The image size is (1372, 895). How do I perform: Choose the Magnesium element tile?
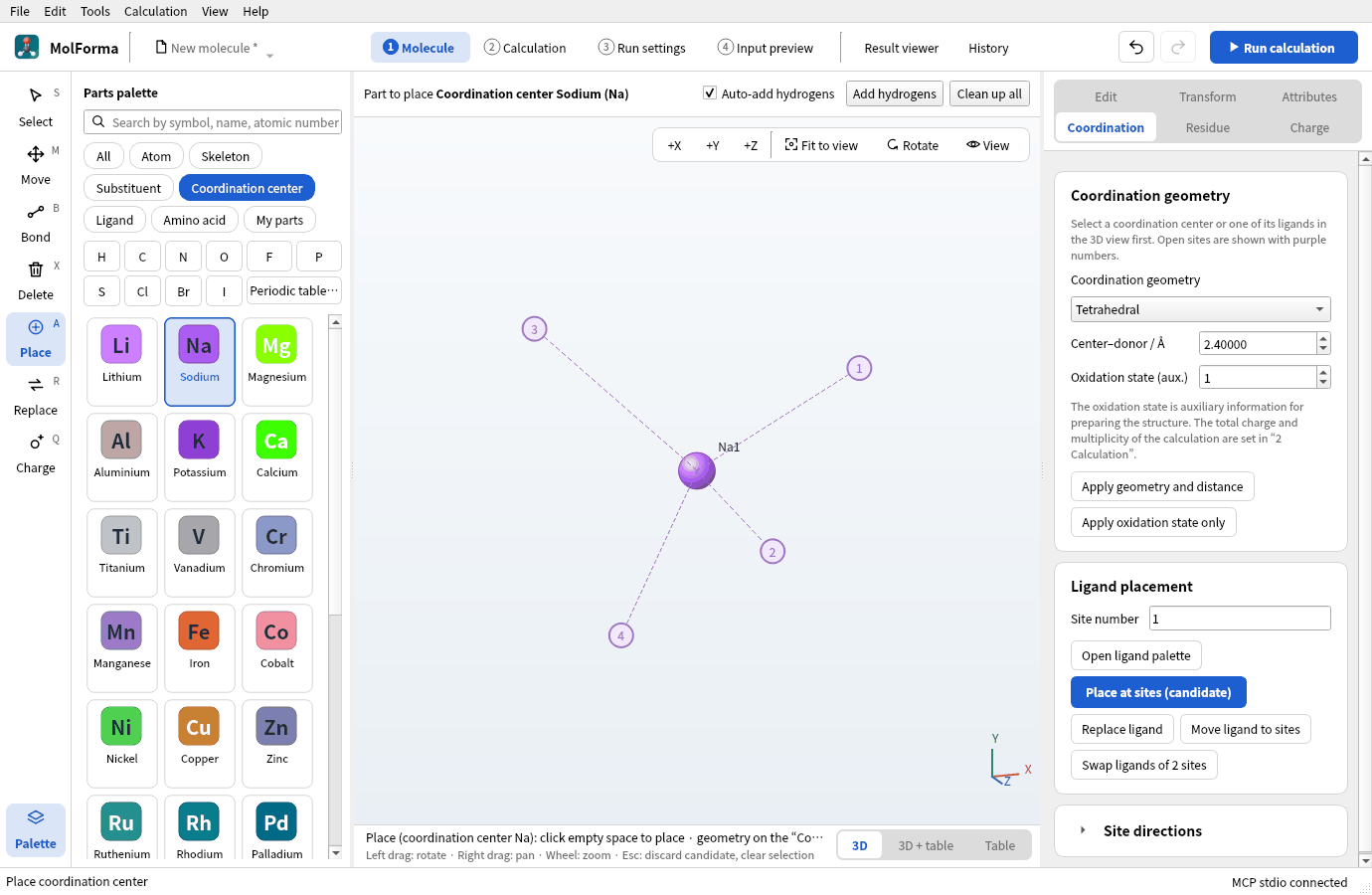pos(277,362)
